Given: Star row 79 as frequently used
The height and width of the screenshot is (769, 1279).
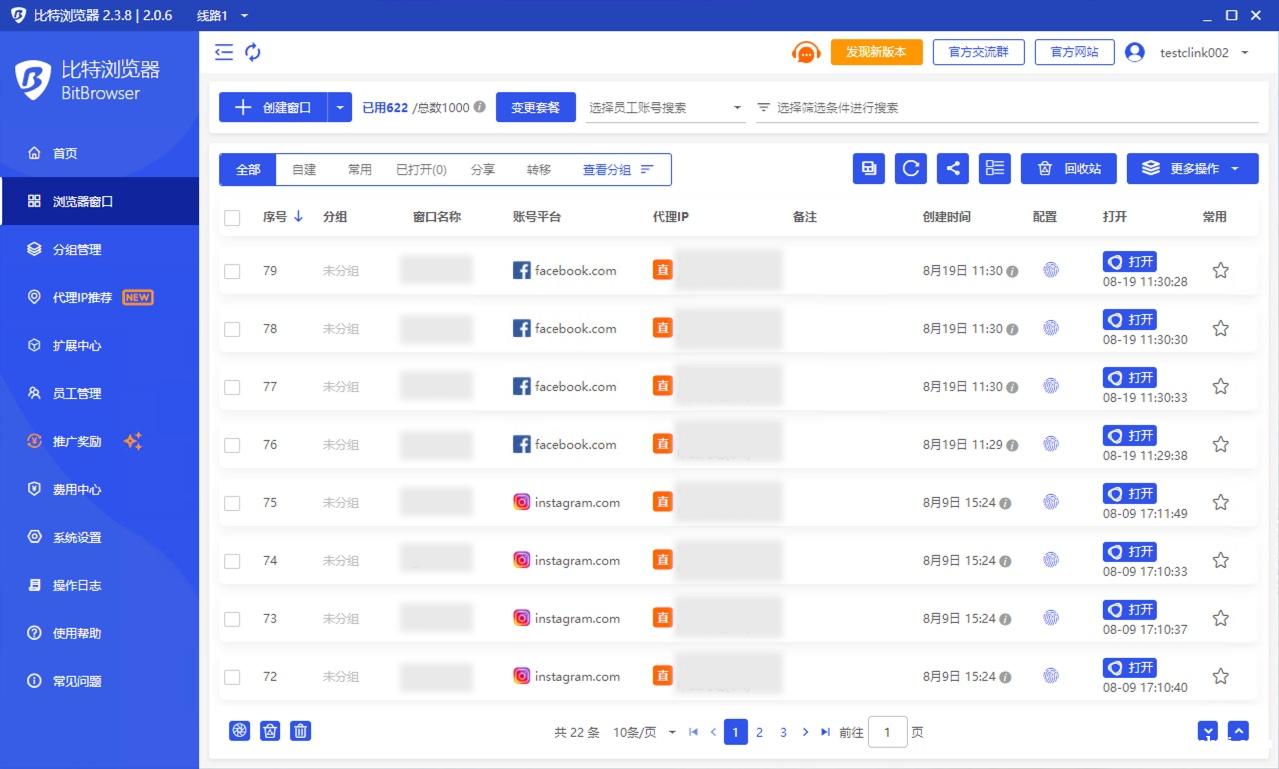Looking at the screenshot, I should click(x=1221, y=270).
